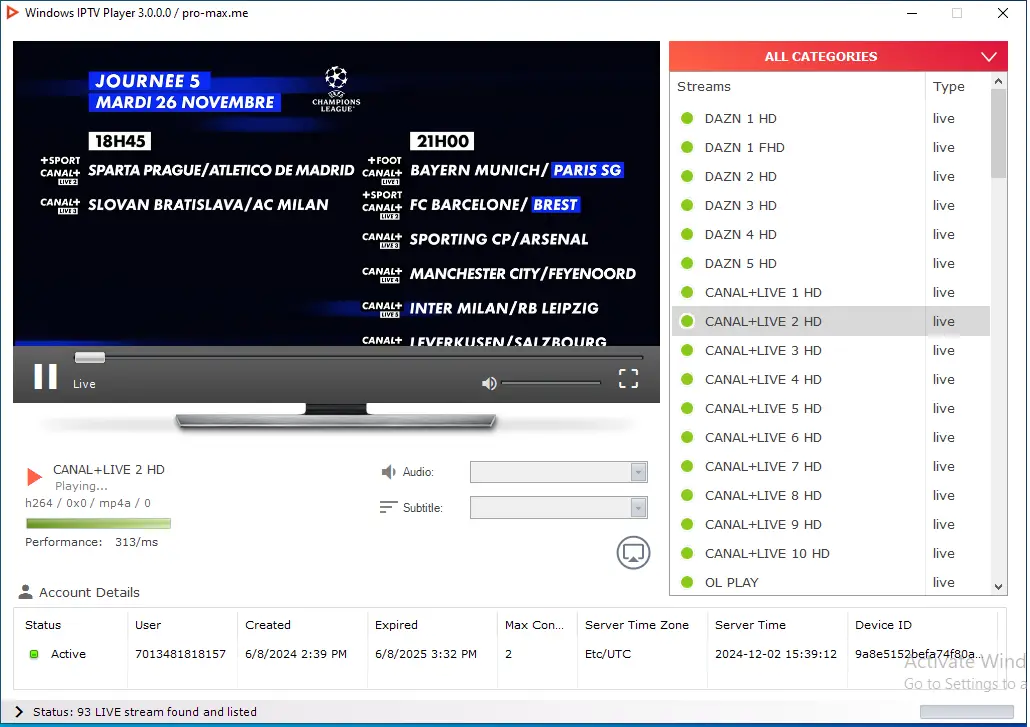Click the Expired column header

(x=432, y=625)
